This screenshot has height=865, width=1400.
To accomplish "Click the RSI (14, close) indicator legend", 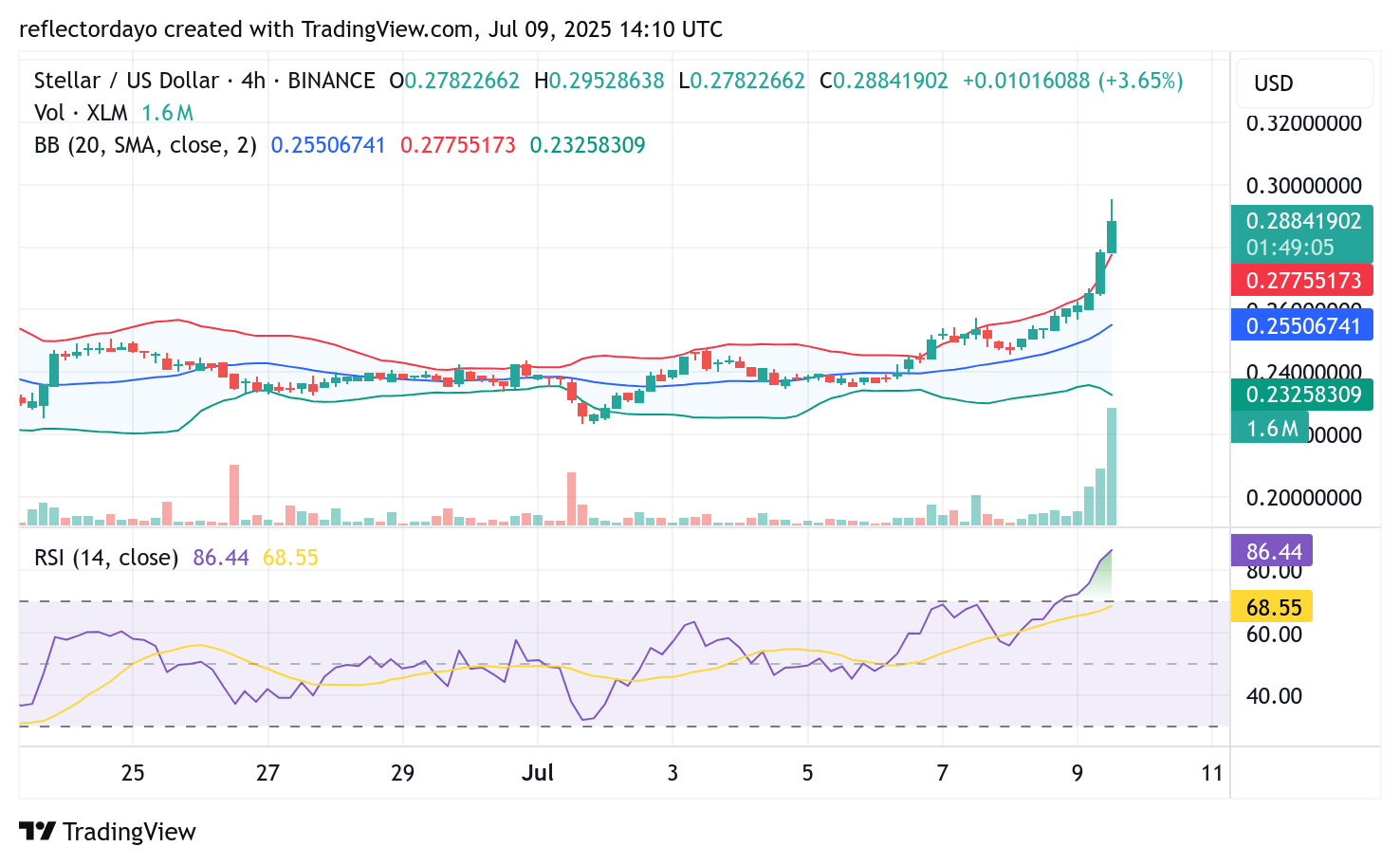I will point(106,558).
